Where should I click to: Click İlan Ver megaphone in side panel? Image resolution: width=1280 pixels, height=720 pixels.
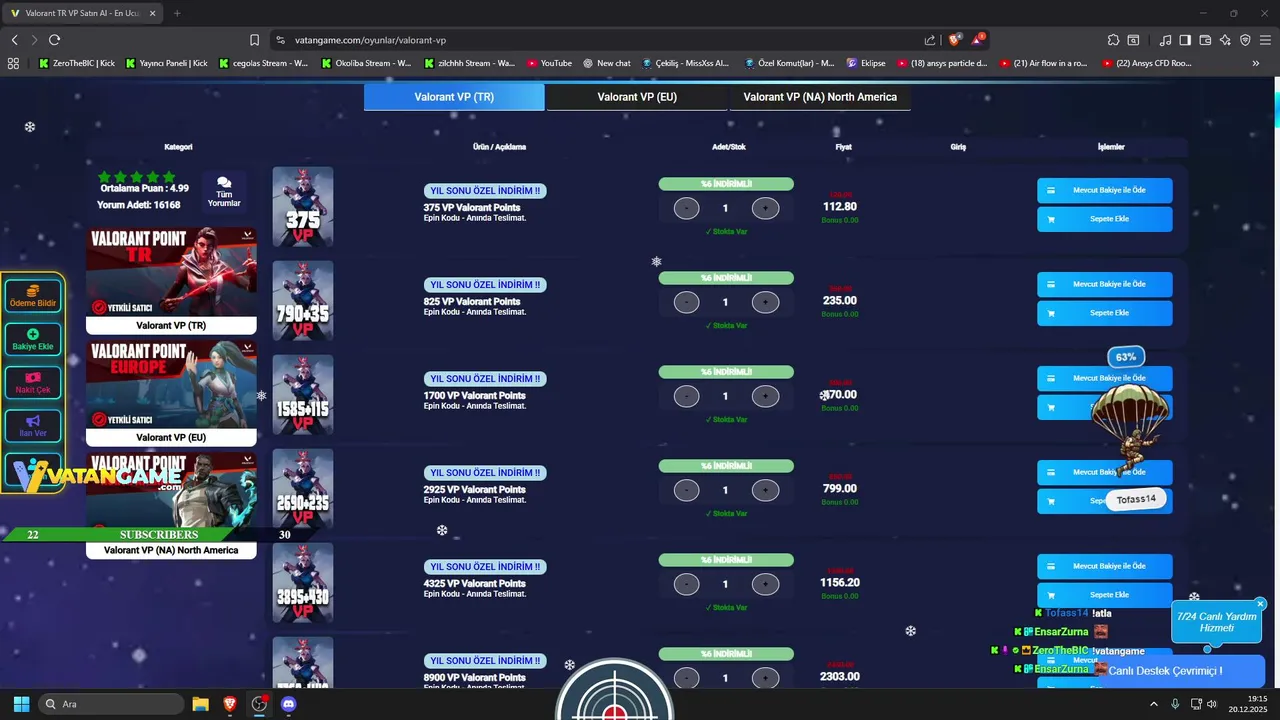33,426
